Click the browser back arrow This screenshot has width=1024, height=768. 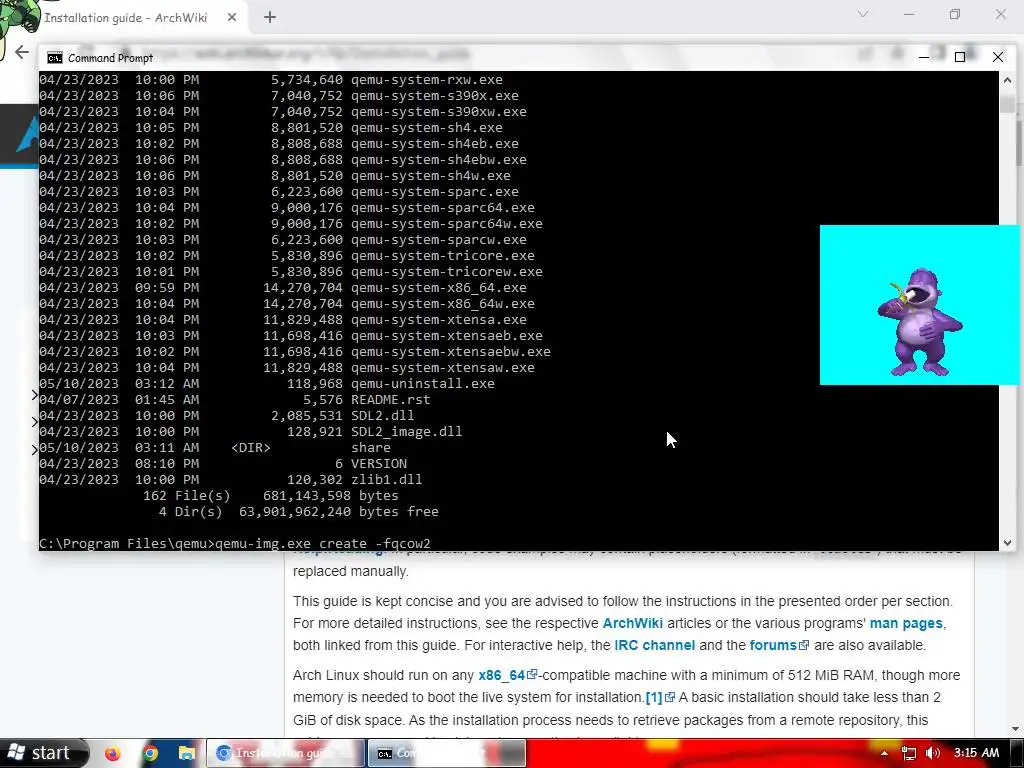[x=22, y=52]
